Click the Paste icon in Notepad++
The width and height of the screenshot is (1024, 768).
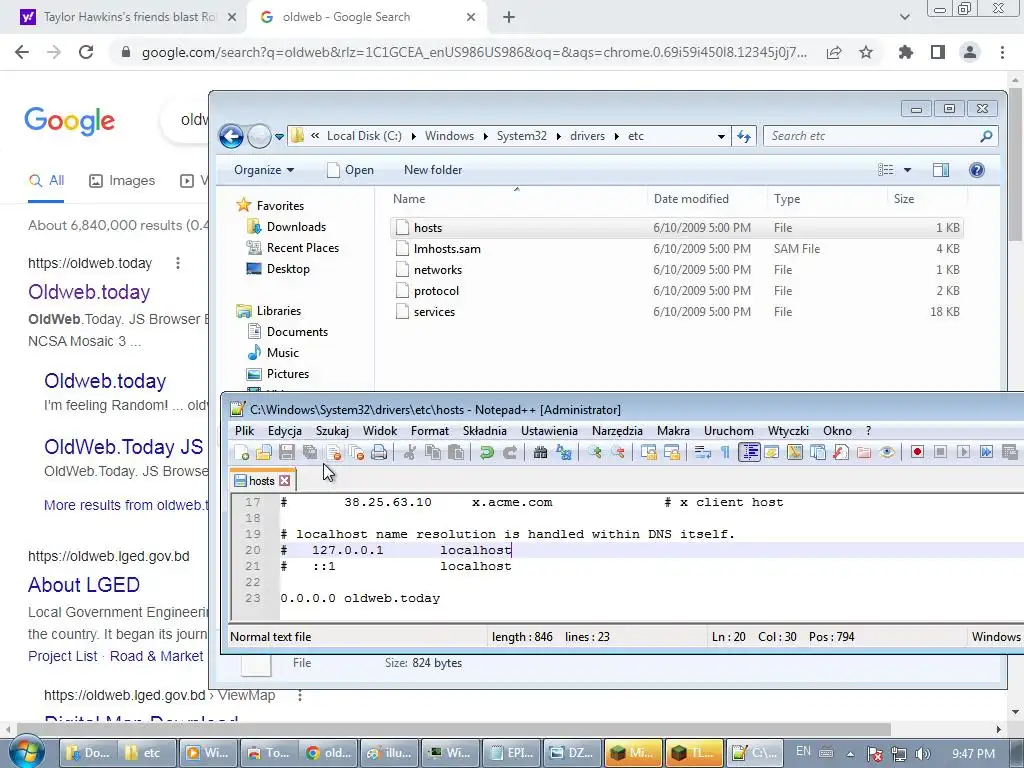pos(456,452)
